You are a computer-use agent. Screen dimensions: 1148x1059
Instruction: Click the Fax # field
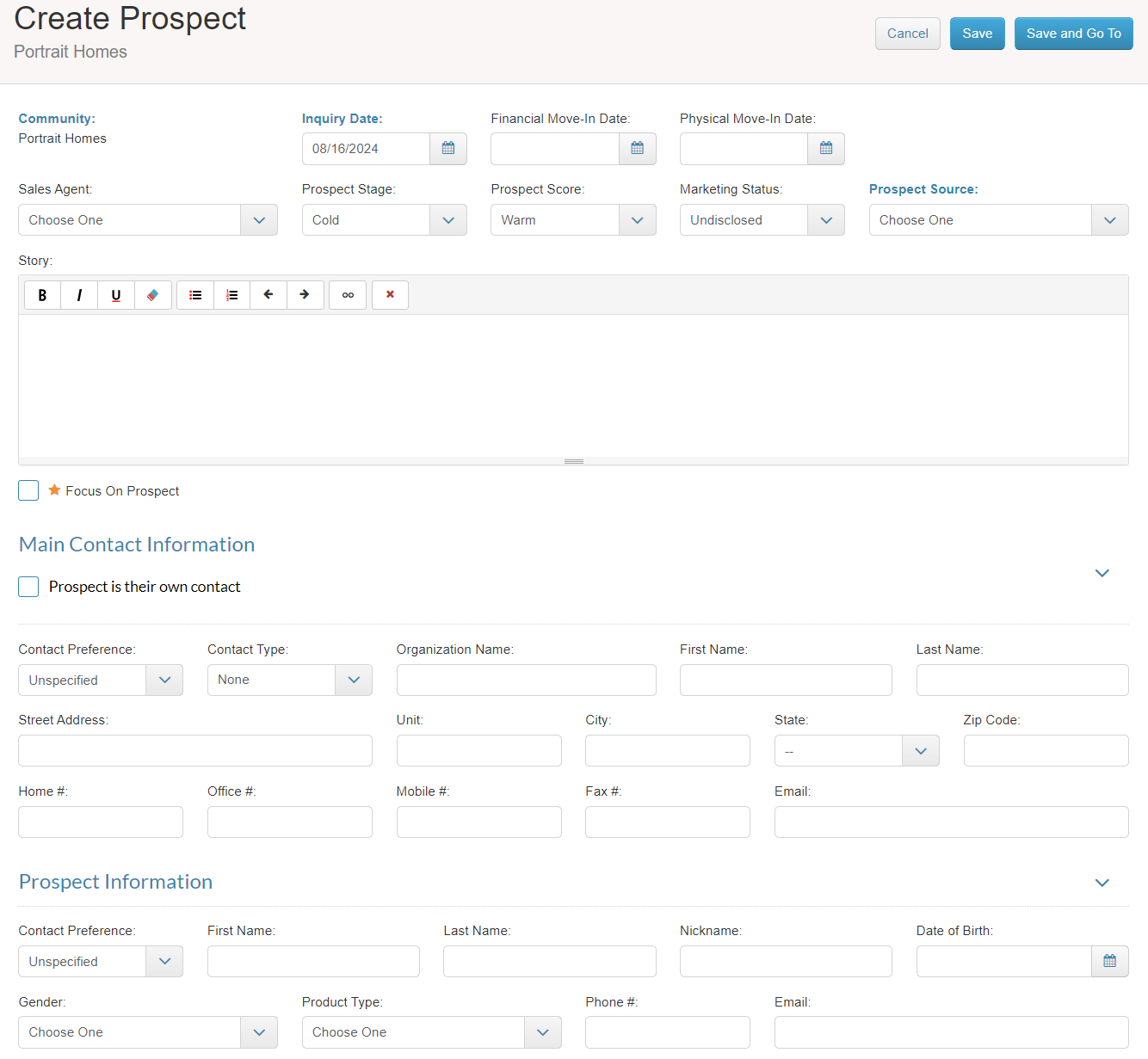tap(668, 822)
